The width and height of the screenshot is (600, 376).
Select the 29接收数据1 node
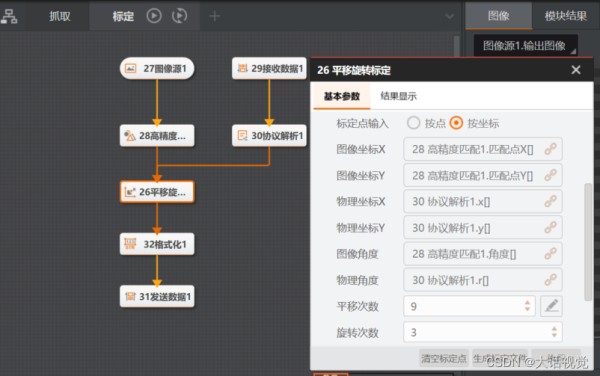(269, 68)
